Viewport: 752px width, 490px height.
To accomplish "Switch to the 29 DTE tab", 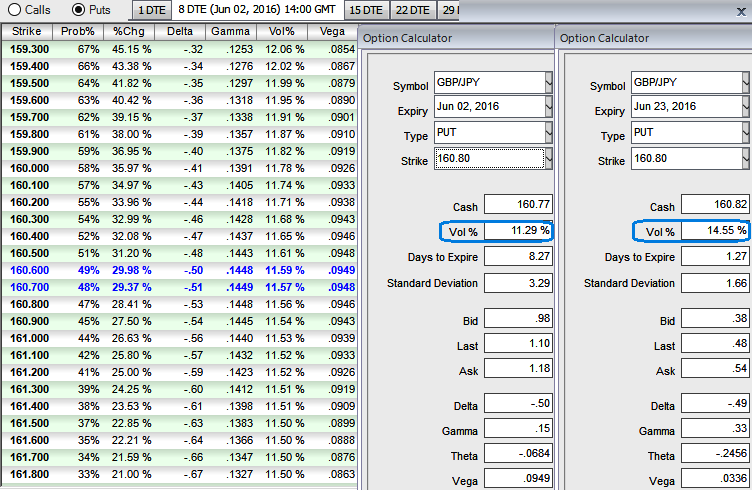I will tap(449, 10).
